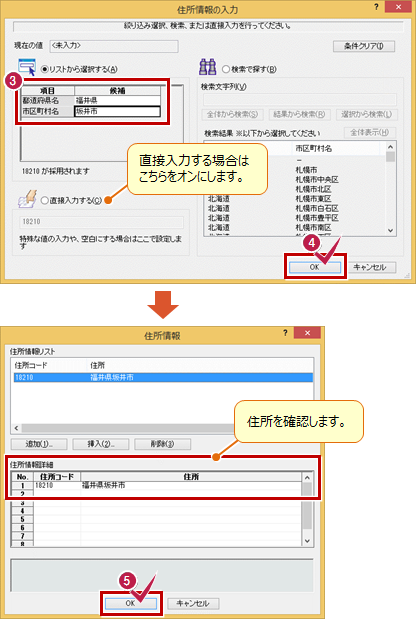This screenshot has height=619, width=416.
Task: Click the 挿入(2) button
Action: pyautogui.click(x=101, y=444)
